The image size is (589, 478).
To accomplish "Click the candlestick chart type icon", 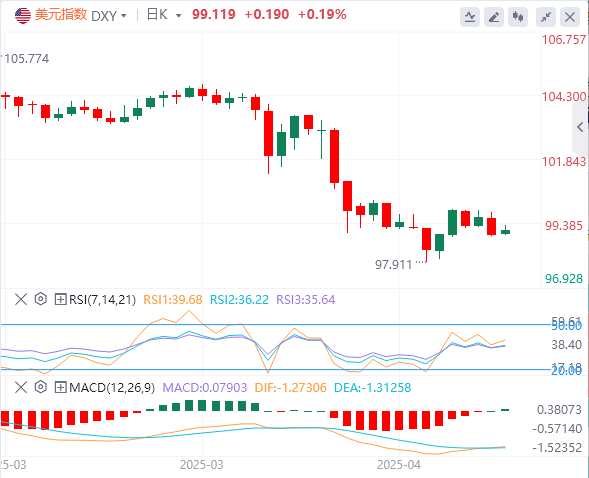I will coord(518,17).
